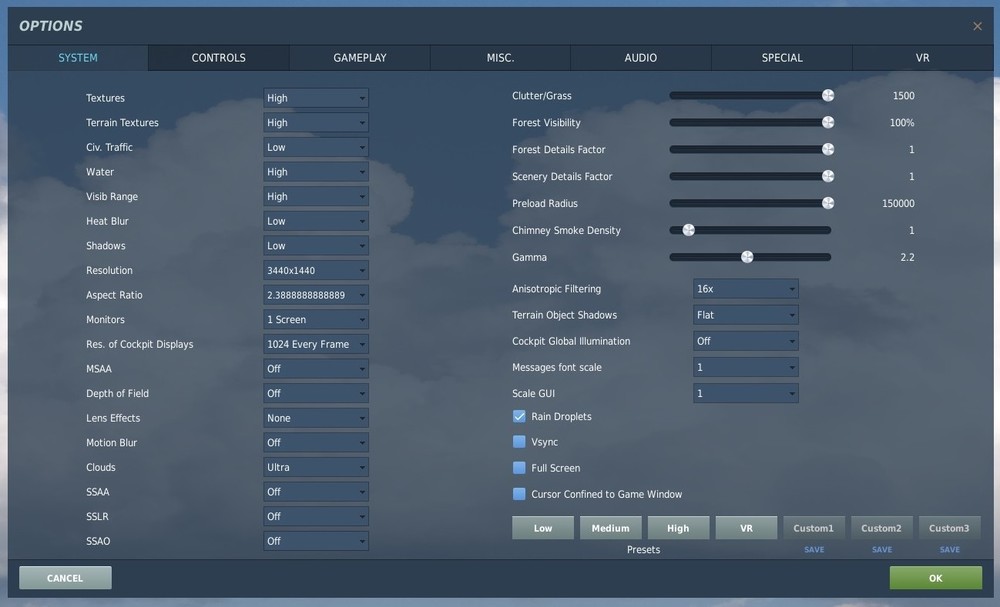
Task: Save settings under Custom2 preset
Action: pyautogui.click(x=881, y=549)
